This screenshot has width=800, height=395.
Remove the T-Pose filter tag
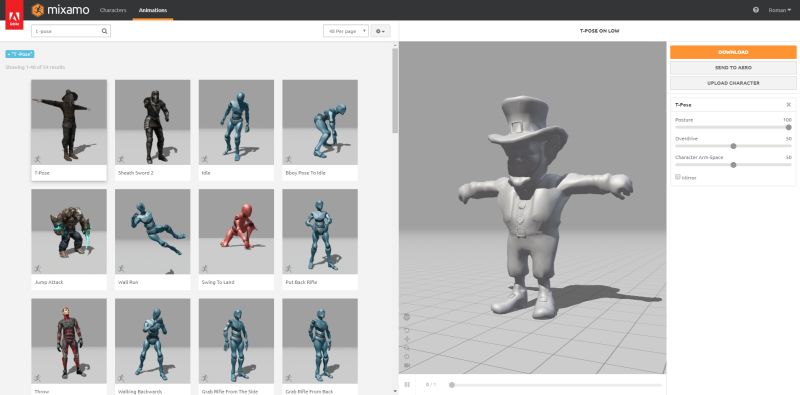(x=20, y=54)
